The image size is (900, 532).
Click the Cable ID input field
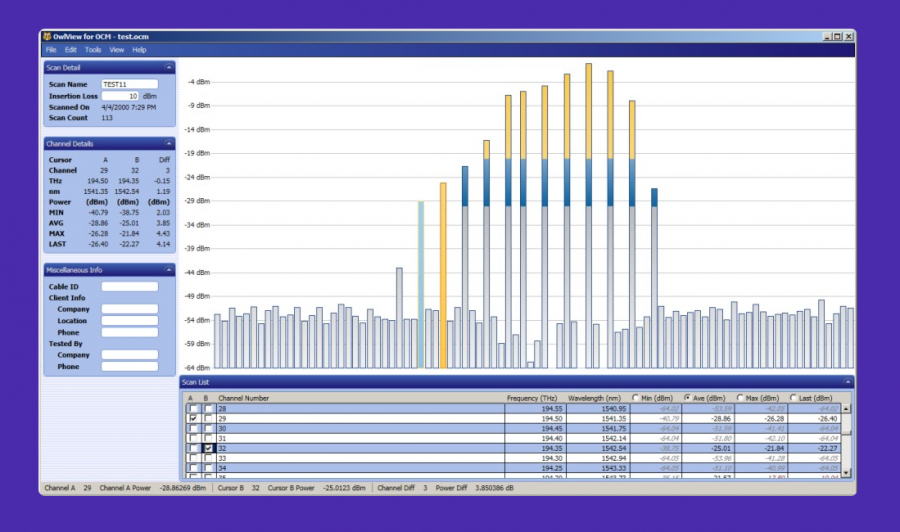(130, 286)
